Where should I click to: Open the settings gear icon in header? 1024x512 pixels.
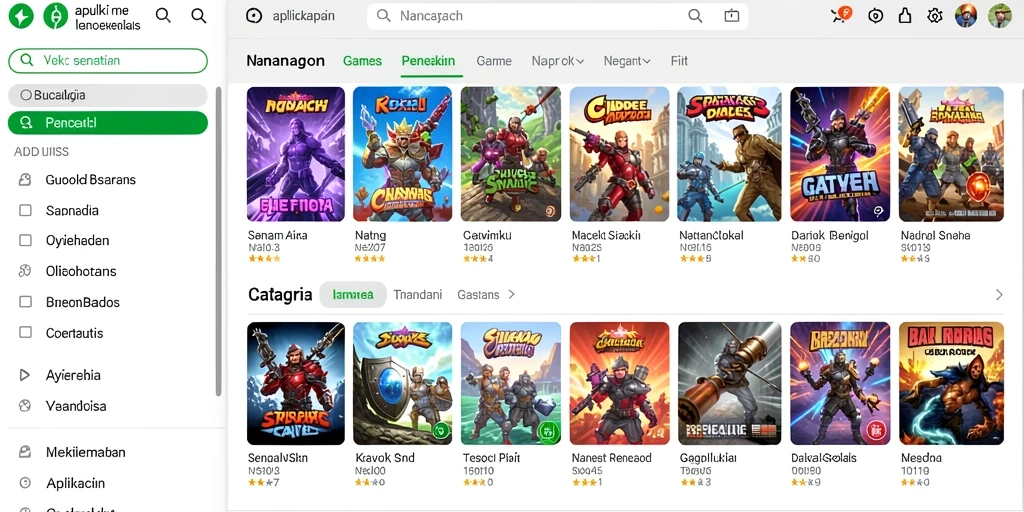pos(935,16)
